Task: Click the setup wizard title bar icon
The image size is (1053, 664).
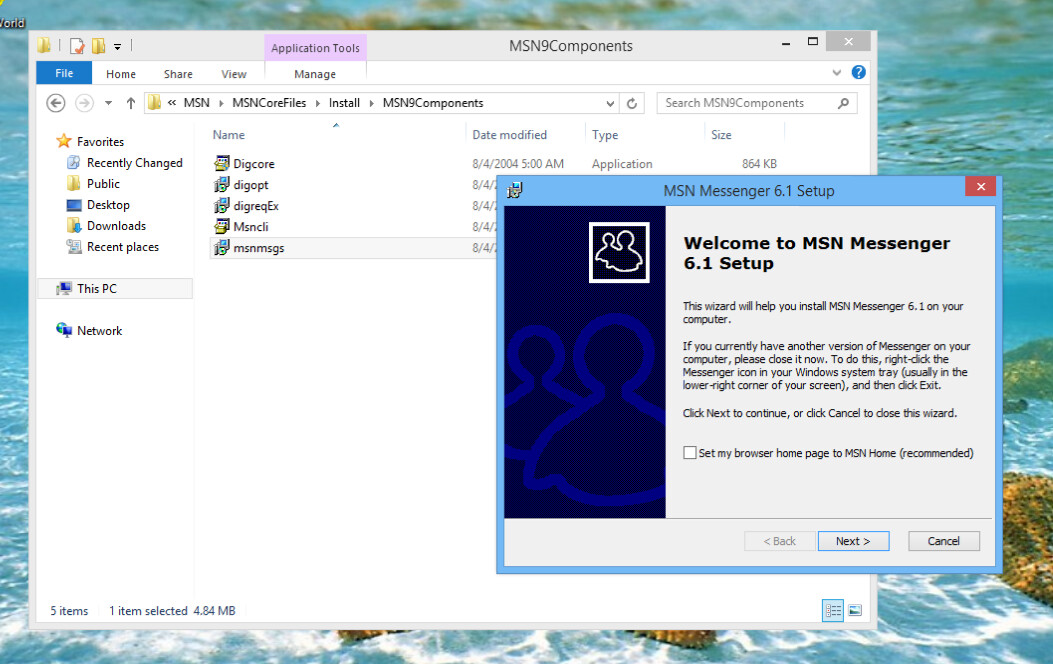Action: [514, 190]
